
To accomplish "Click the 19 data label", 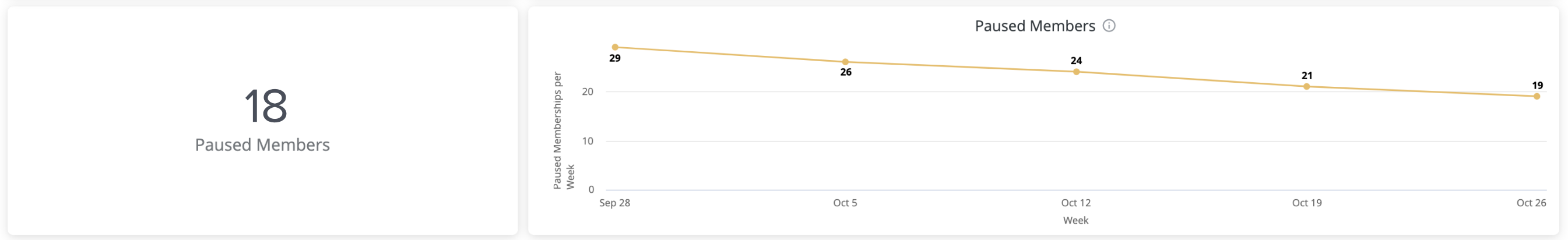I will (x=1537, y=86).
